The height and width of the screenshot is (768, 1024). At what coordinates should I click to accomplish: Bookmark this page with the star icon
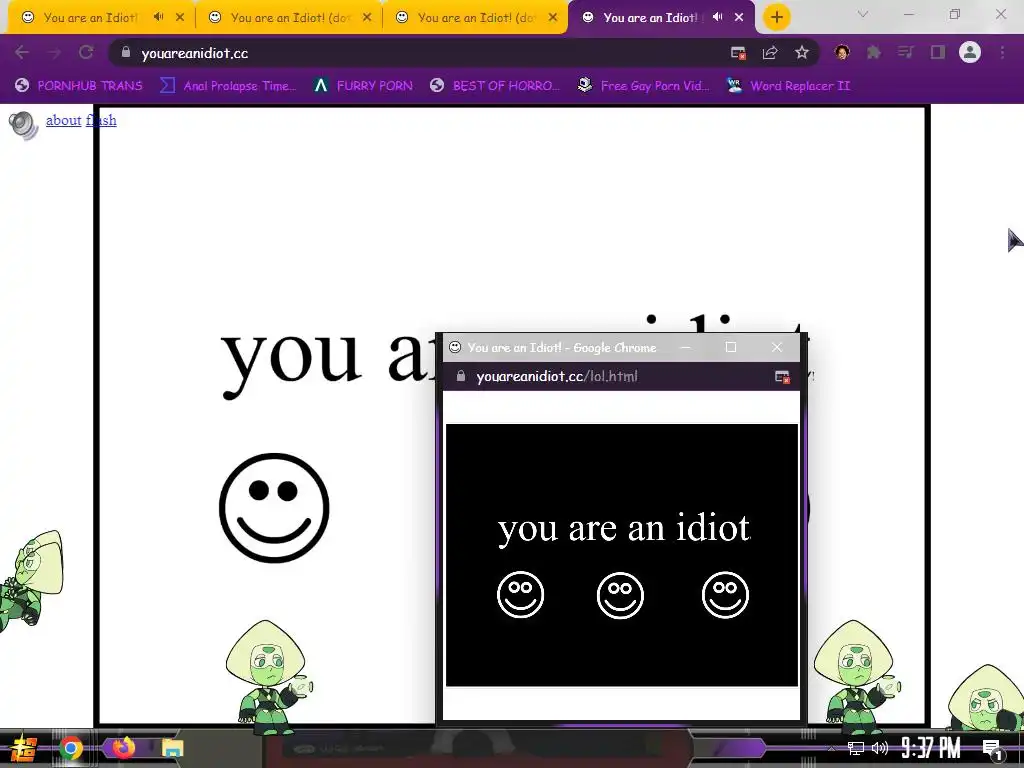802,52
